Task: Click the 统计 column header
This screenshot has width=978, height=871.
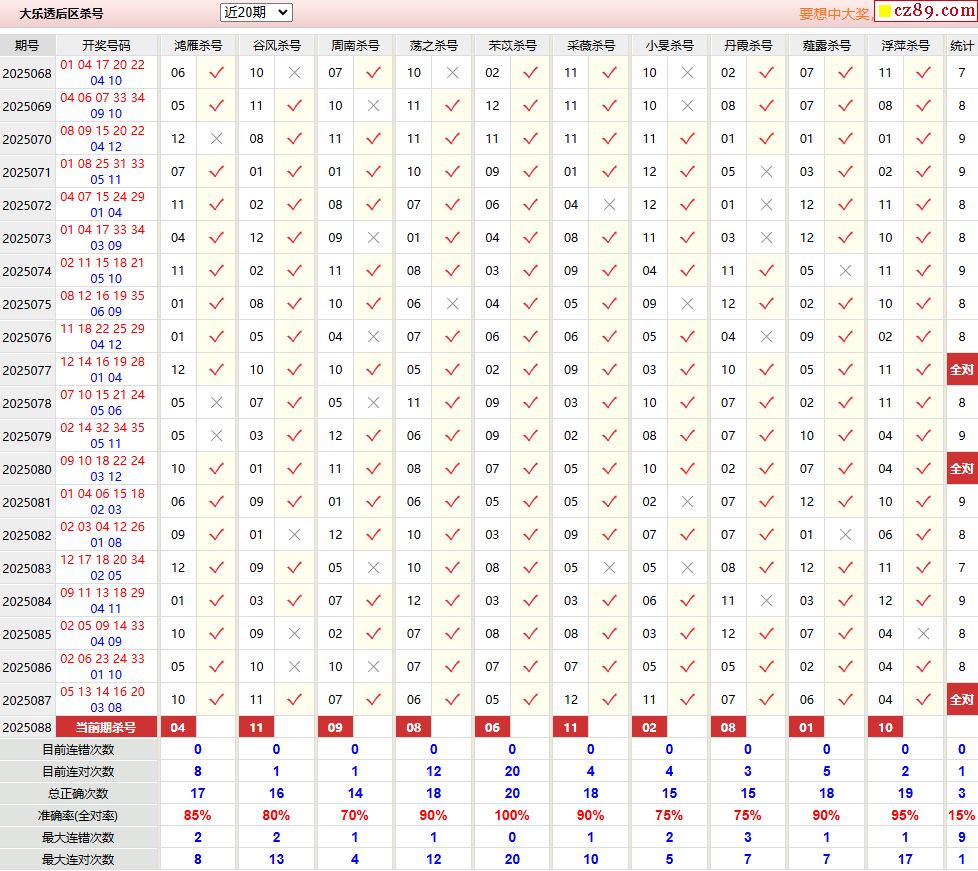Action: point(962,46)
